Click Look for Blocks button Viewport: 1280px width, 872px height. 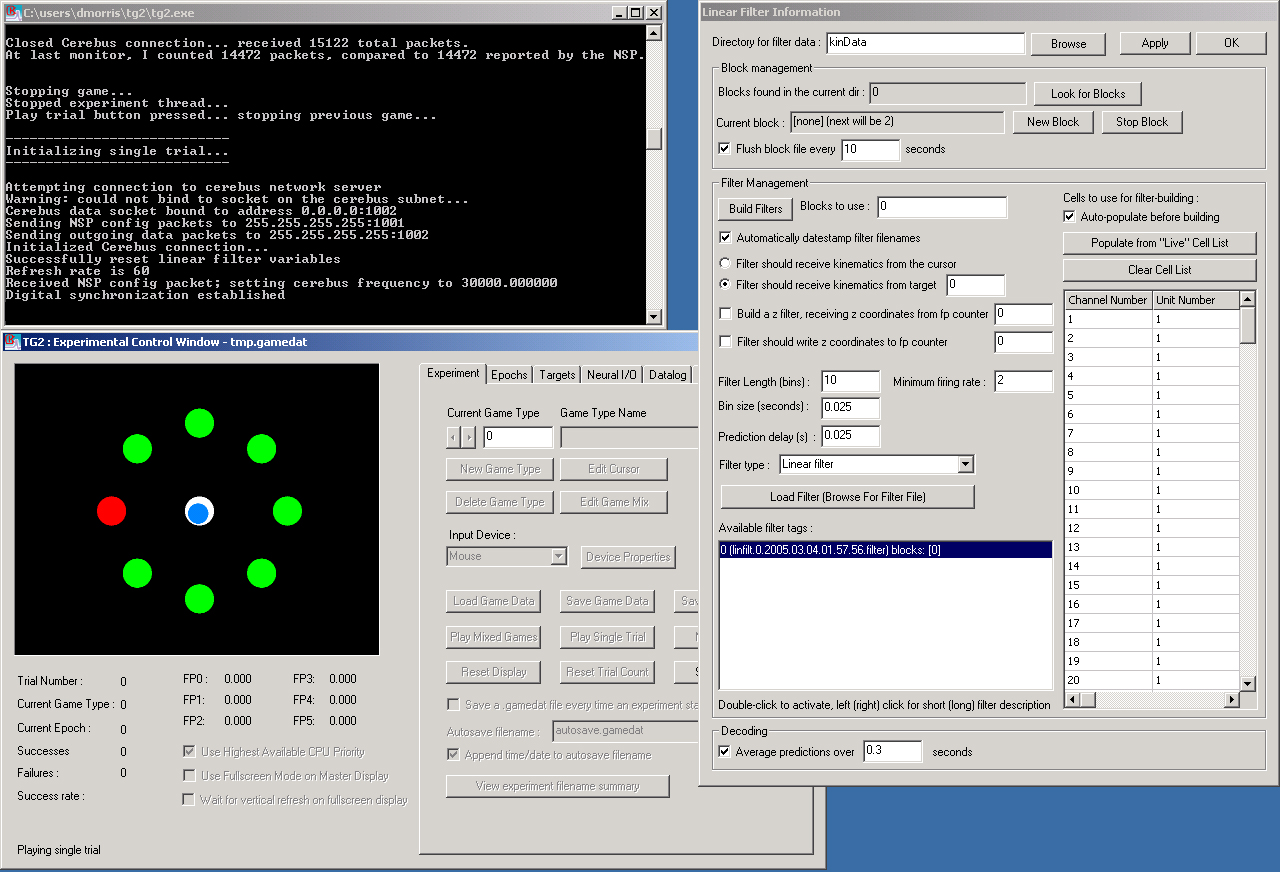coord(1088,94)
